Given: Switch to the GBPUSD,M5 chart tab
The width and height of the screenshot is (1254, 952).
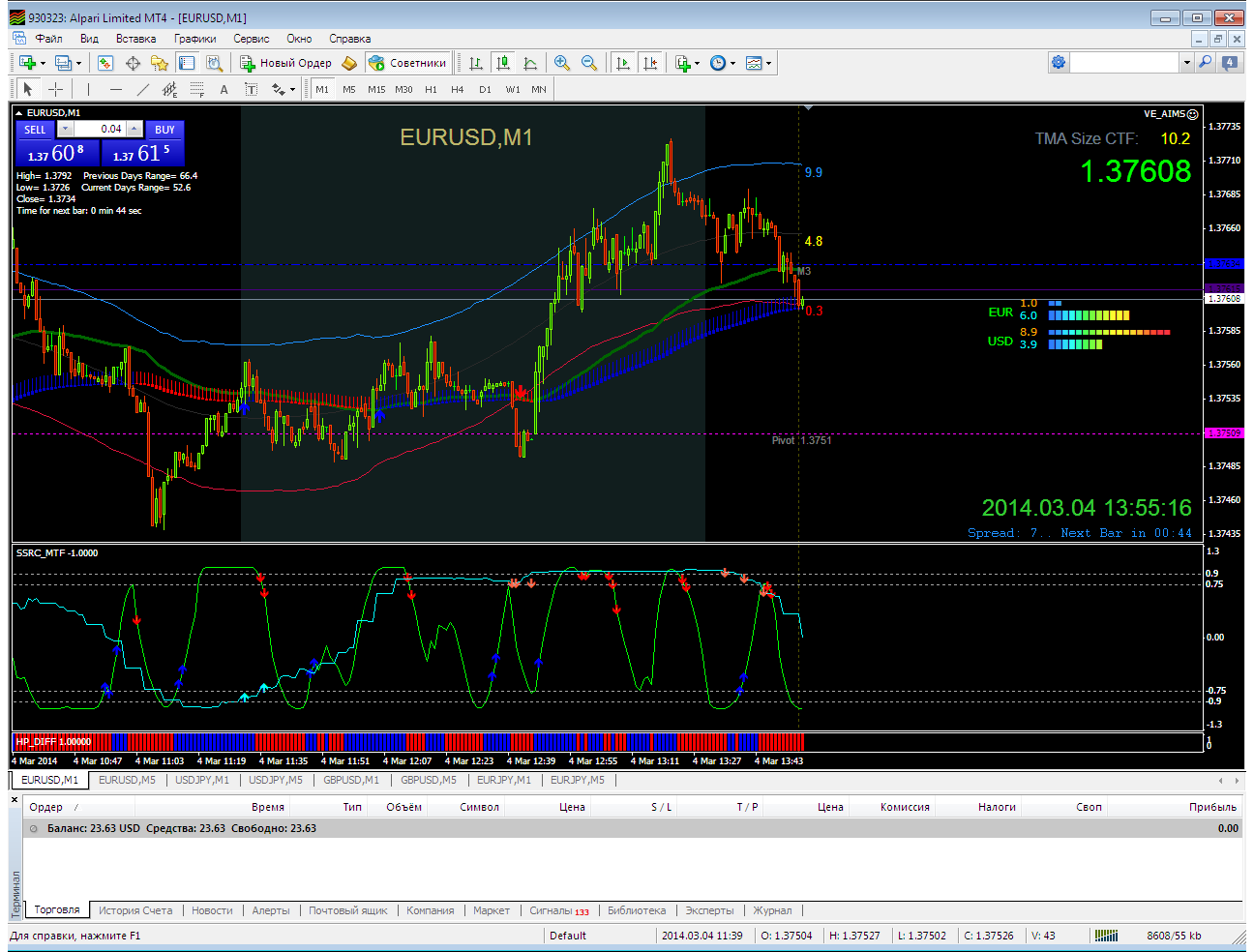Looking at the screenshot, I should pyautogui.click(x=429, y=780).
